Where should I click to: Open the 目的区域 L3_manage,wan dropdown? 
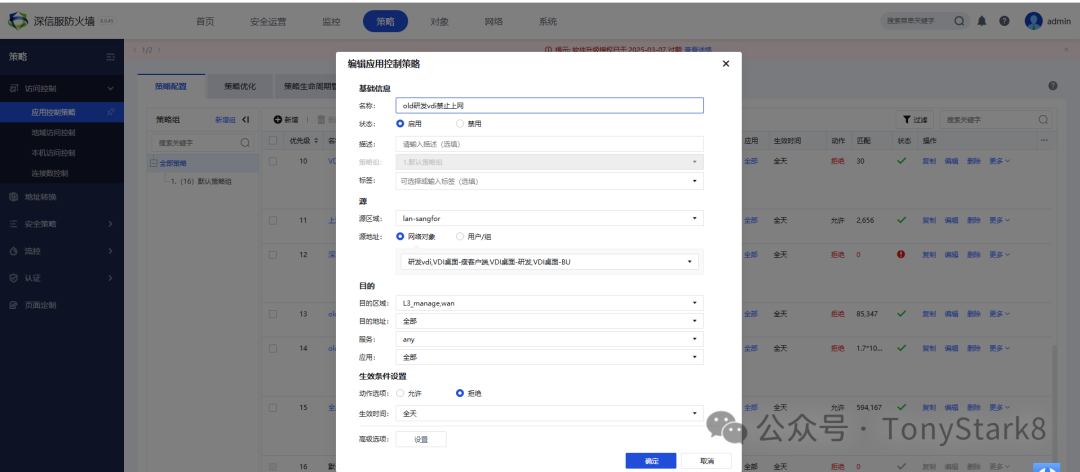550,303
